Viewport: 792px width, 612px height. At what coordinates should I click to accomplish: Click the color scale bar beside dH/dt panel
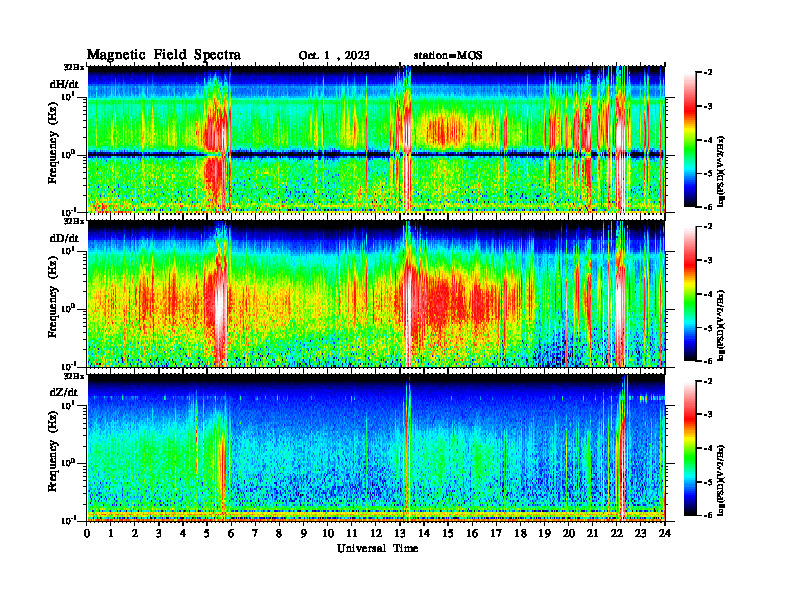[690, 140]
